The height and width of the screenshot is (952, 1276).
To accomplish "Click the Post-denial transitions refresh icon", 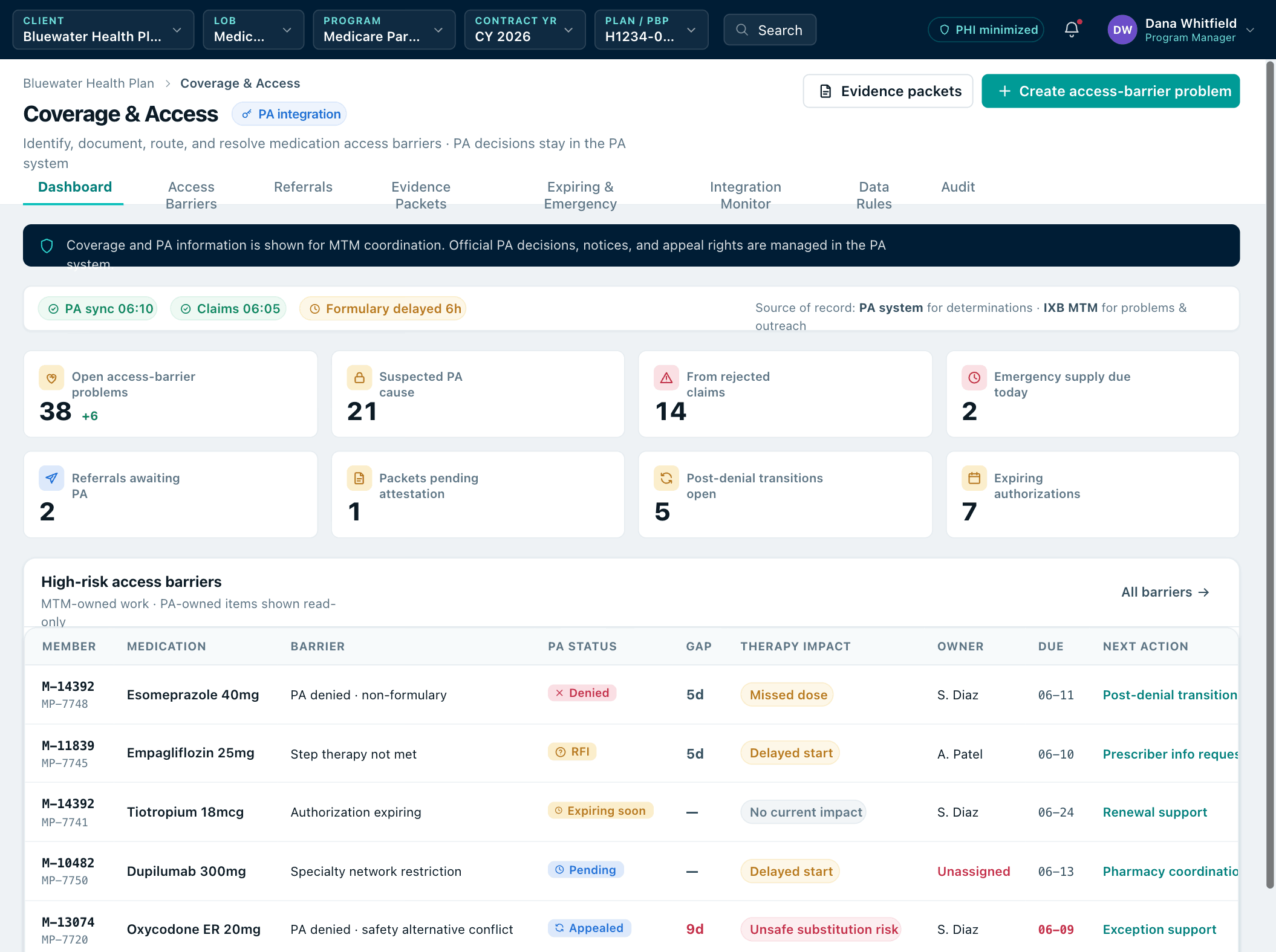I will coord(666,478).
